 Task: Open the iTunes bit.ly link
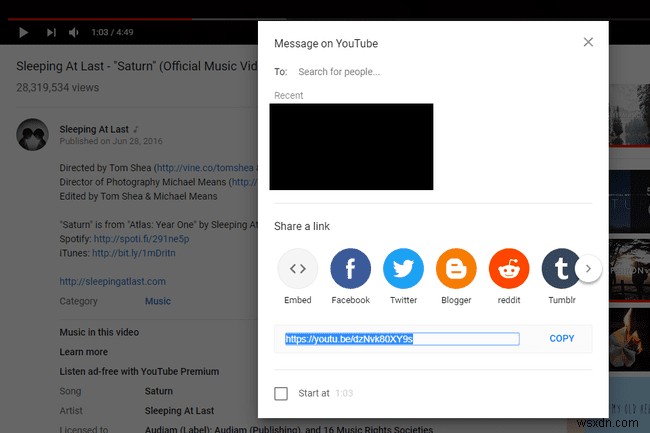coord(133,253)
